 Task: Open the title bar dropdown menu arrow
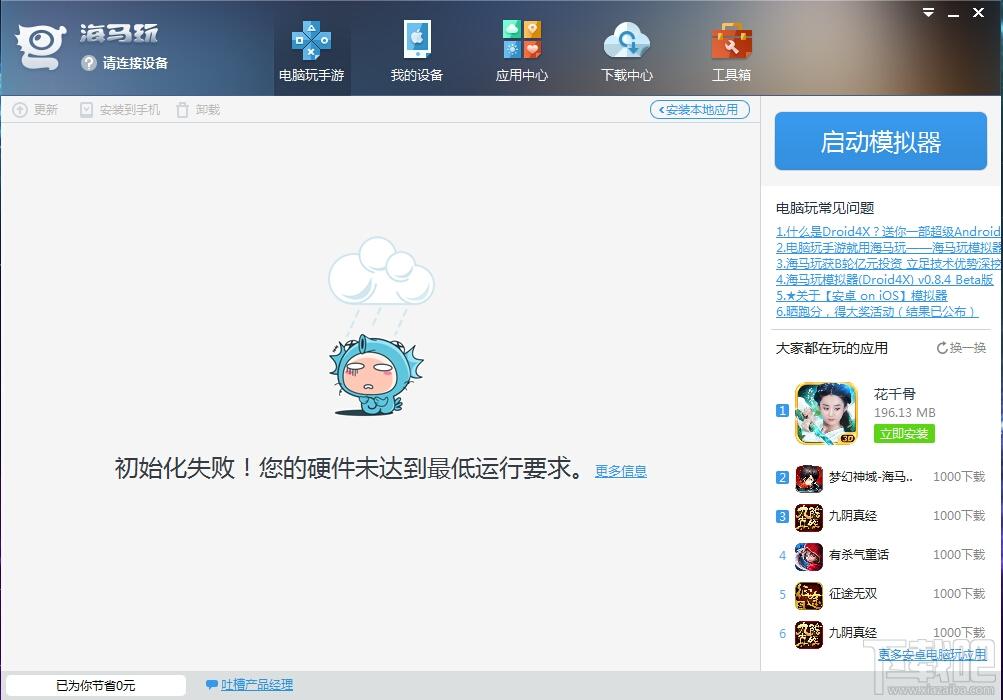[928, 12]
